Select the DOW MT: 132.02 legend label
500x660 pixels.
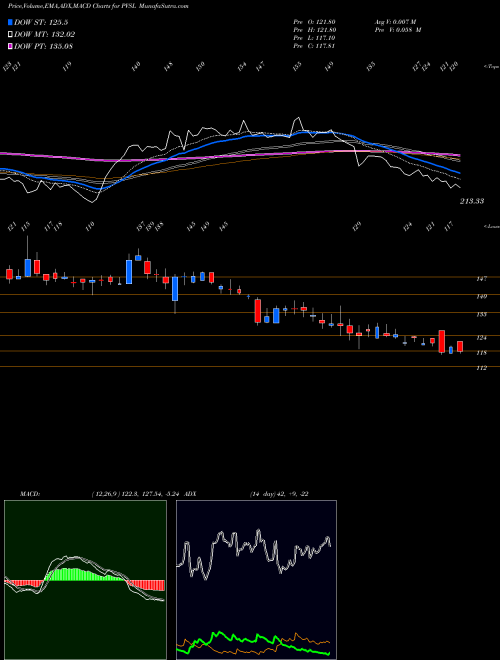(x=45, y=34)
